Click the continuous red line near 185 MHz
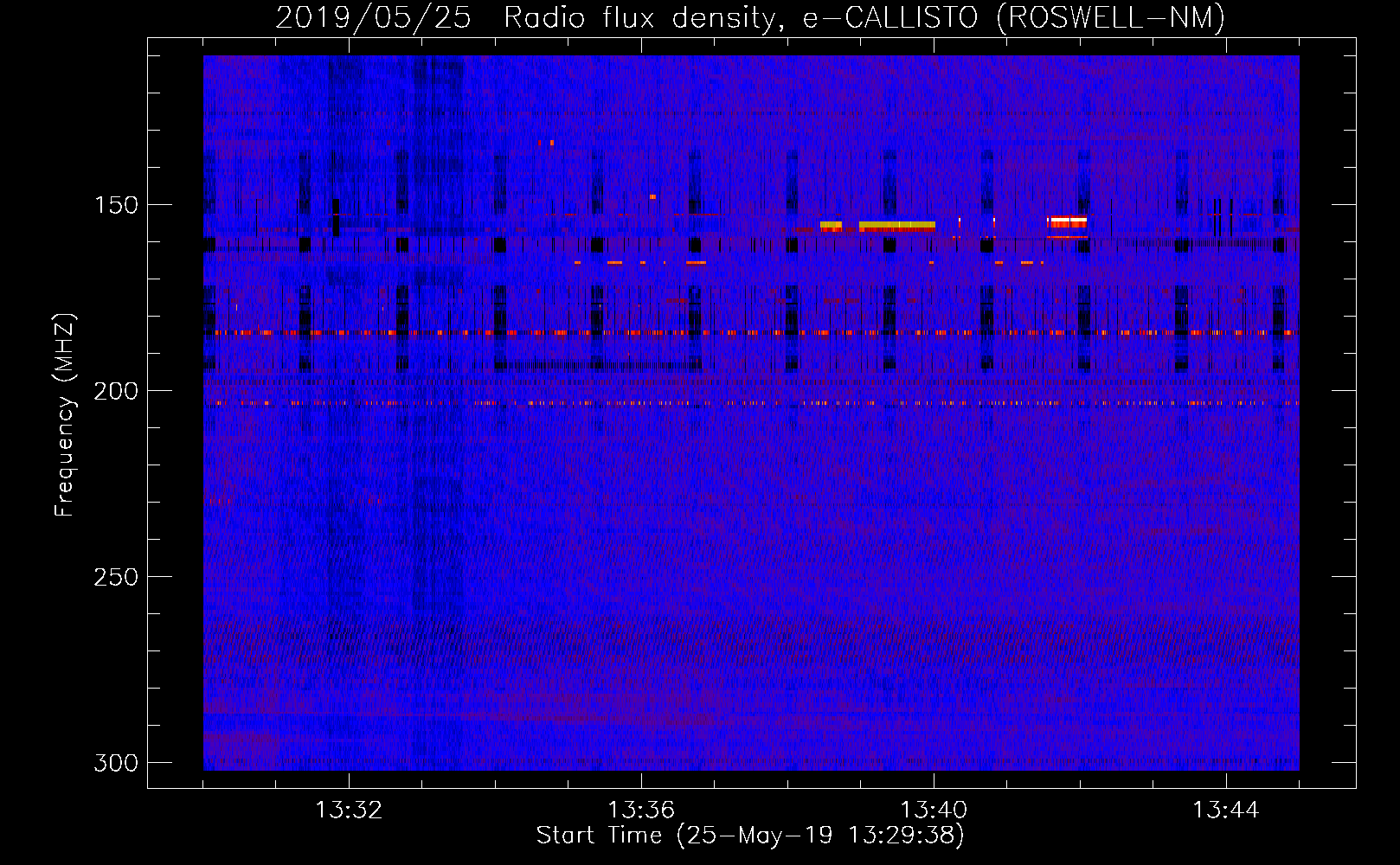This screenshot has width=1400, height=865. (751, 332)
